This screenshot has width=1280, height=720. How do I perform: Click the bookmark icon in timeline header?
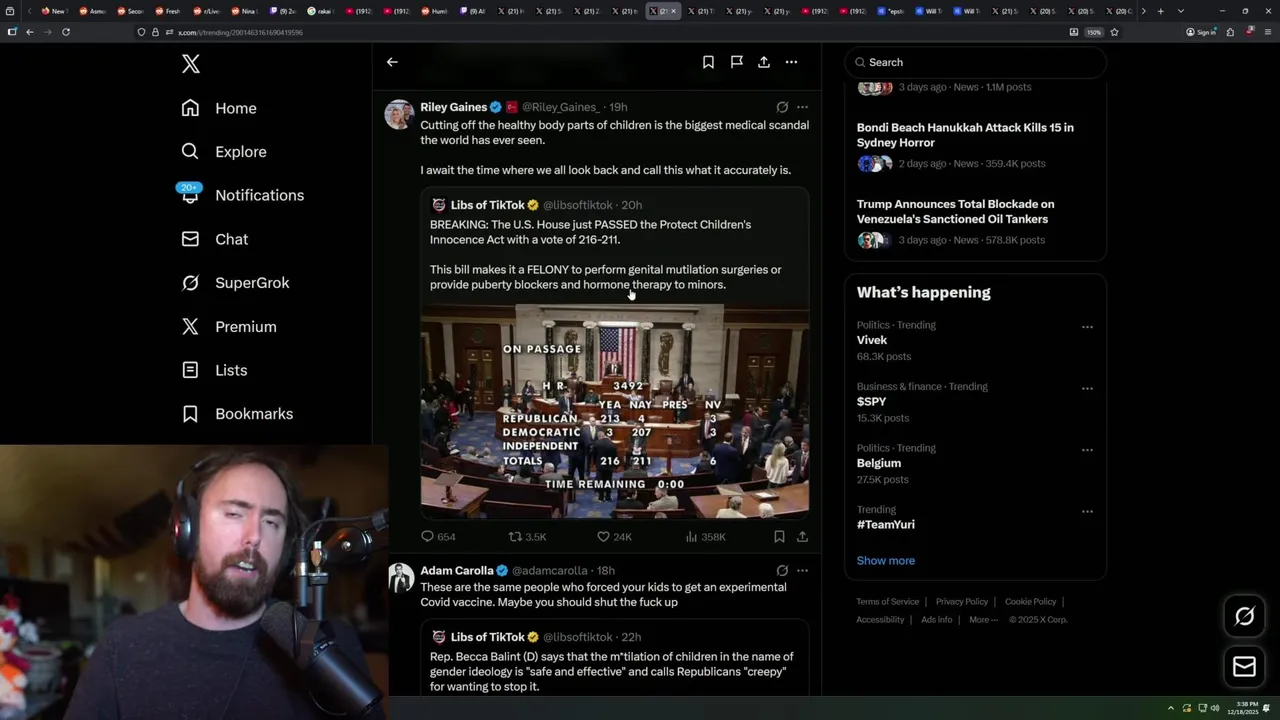point(708,62)
